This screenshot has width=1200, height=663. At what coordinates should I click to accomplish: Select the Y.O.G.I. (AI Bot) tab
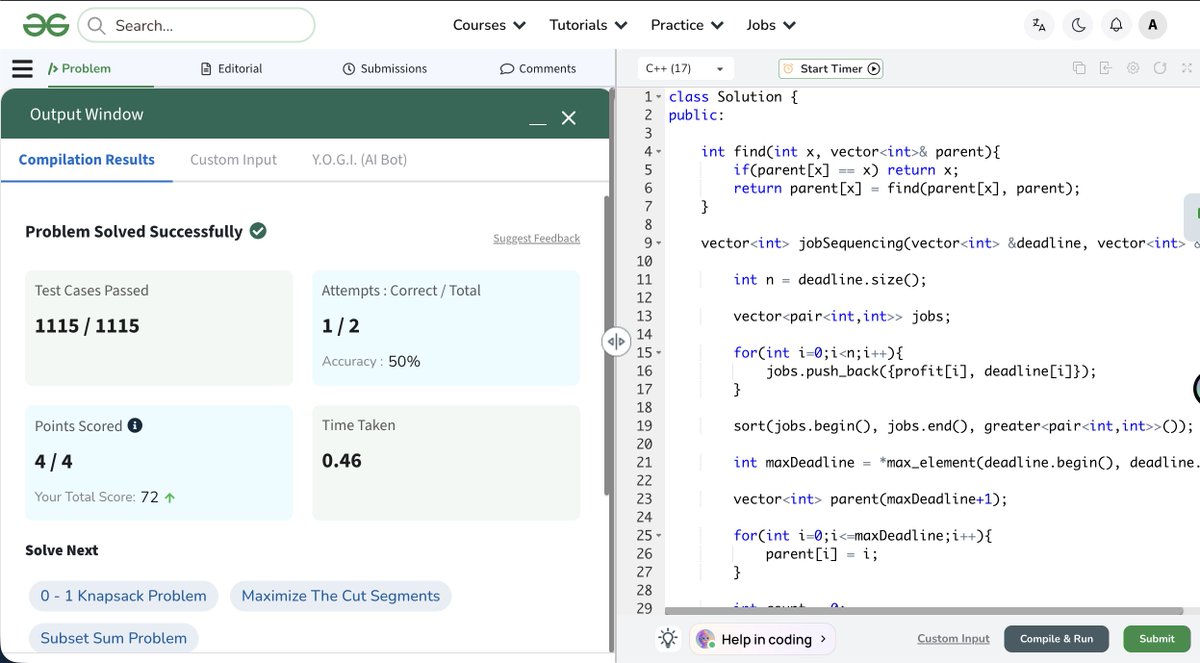tap(359, 160)
